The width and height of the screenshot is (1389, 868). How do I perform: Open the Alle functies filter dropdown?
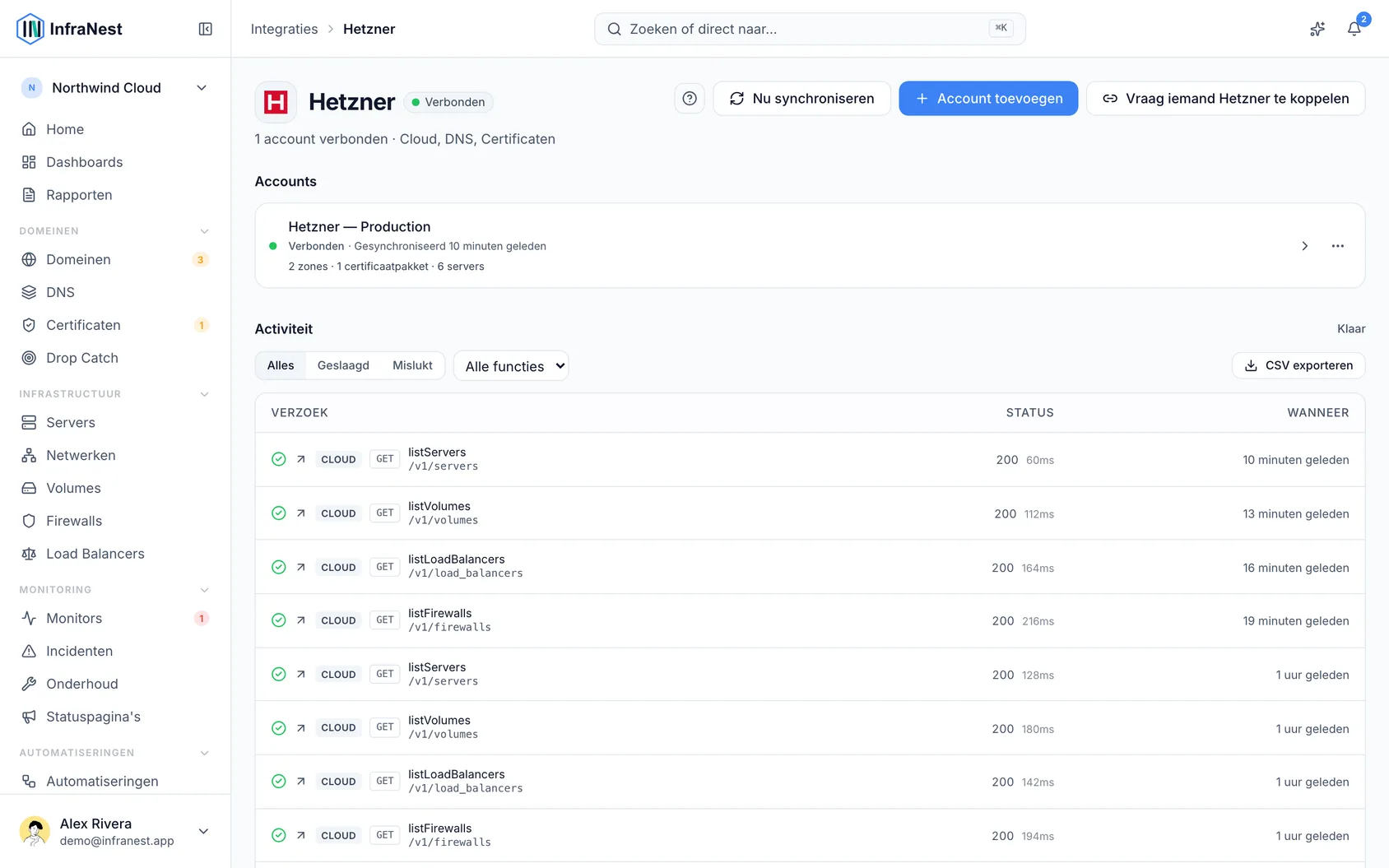(511, 366)
